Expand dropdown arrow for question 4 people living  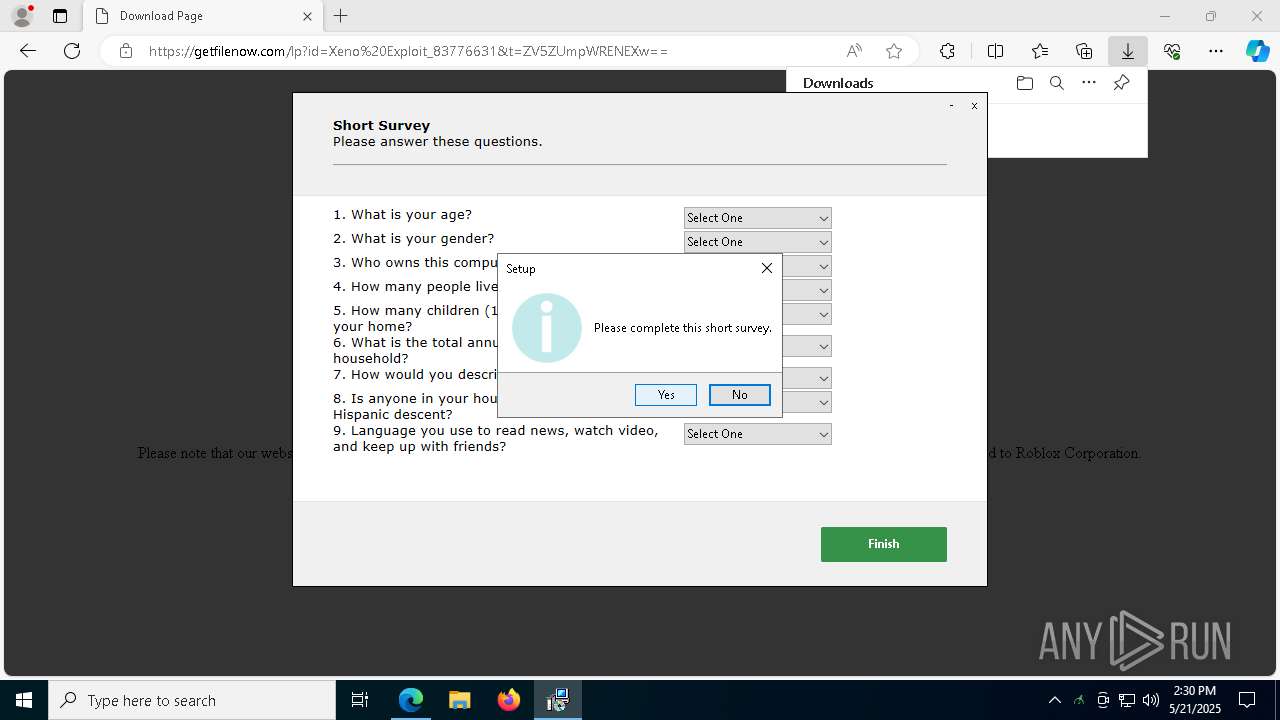pos(823,290)
